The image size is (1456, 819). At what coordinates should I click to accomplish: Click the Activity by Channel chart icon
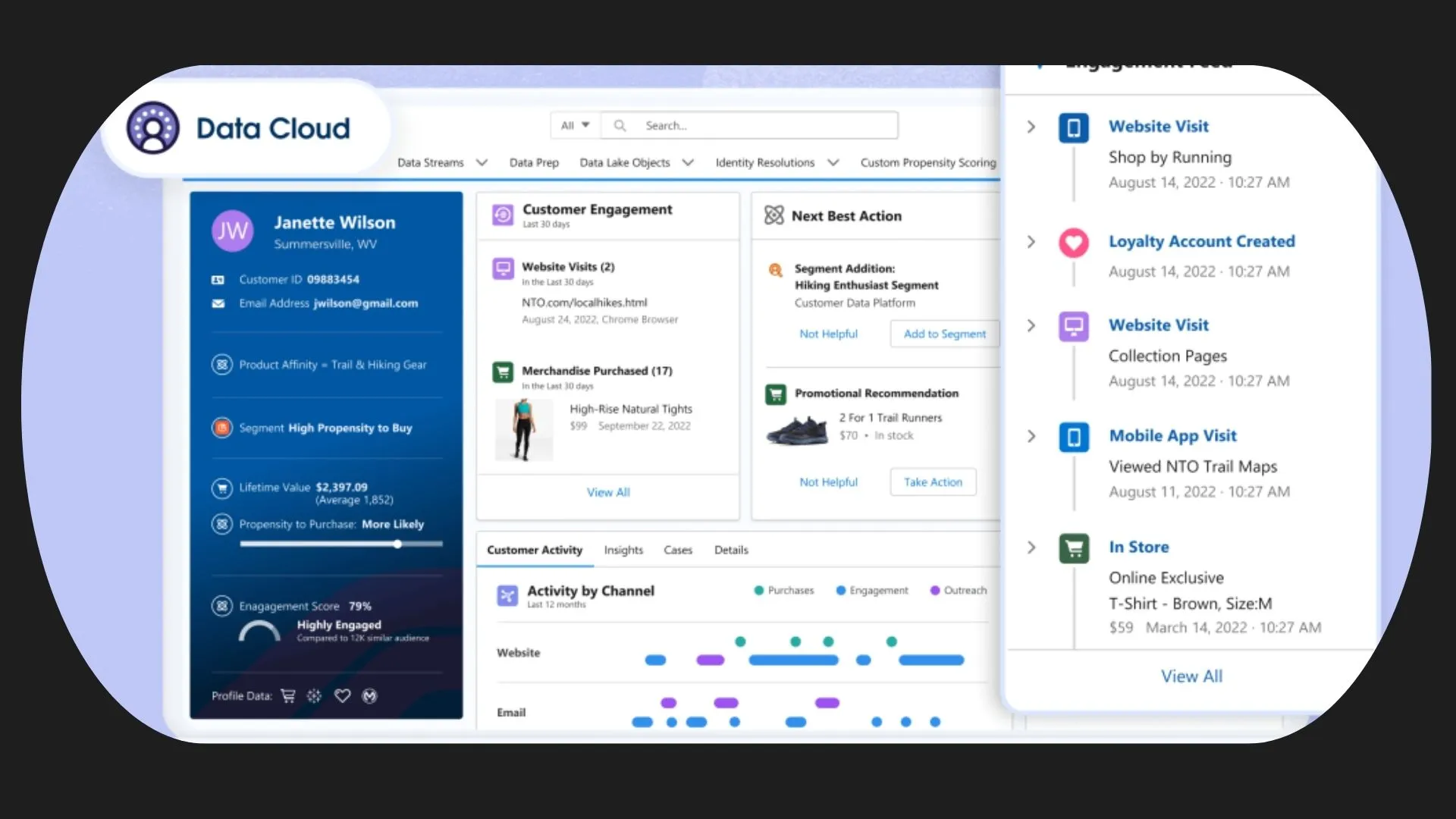point(507,595)
